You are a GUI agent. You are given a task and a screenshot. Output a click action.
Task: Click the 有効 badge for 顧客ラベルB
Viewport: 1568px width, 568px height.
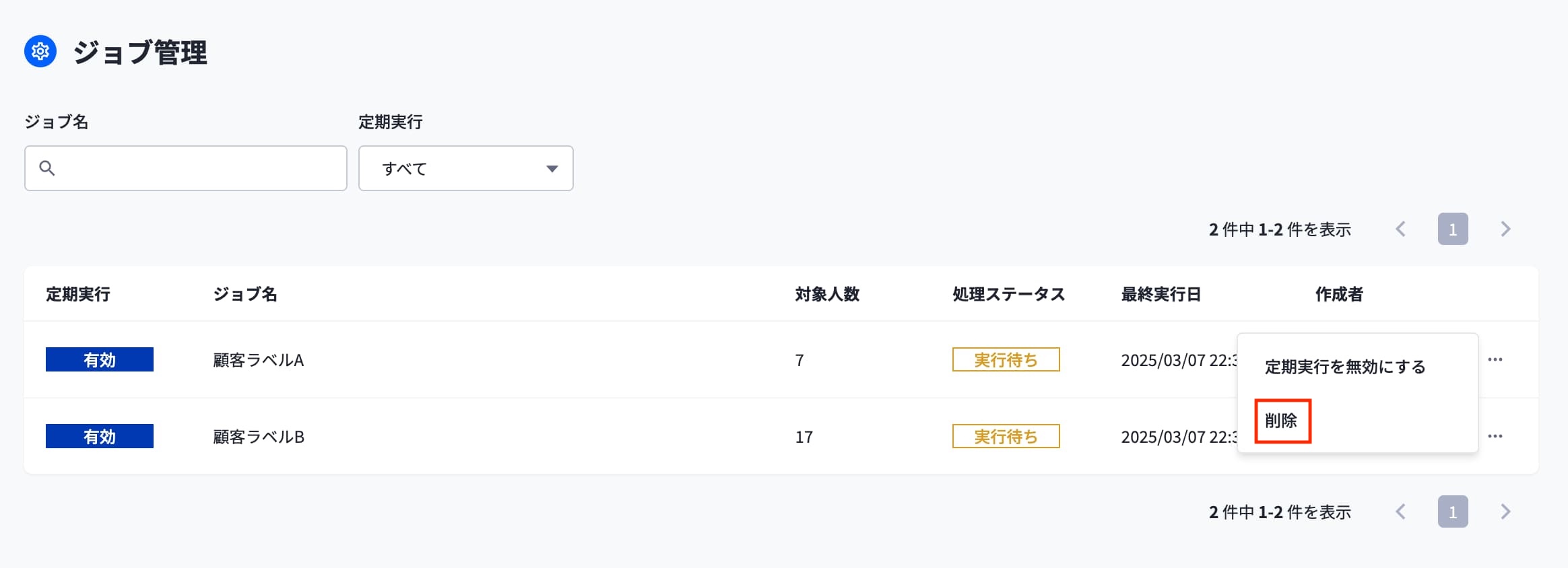click(100, 436)
